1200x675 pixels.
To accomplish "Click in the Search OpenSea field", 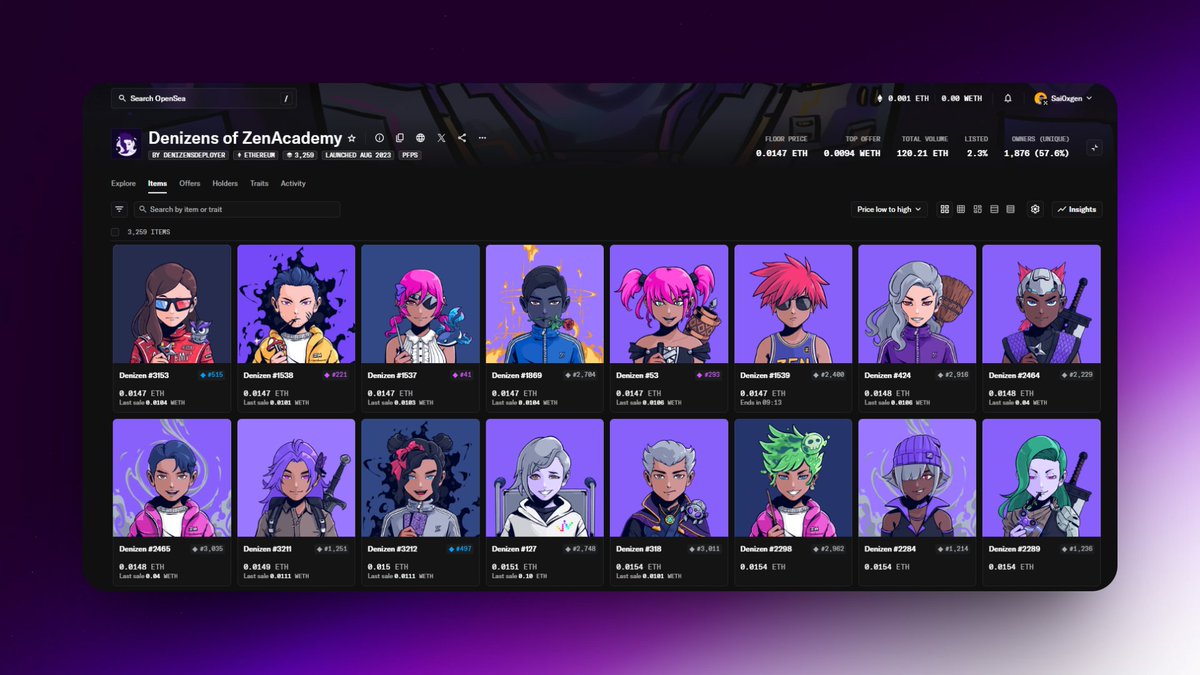I will point(204,99).
